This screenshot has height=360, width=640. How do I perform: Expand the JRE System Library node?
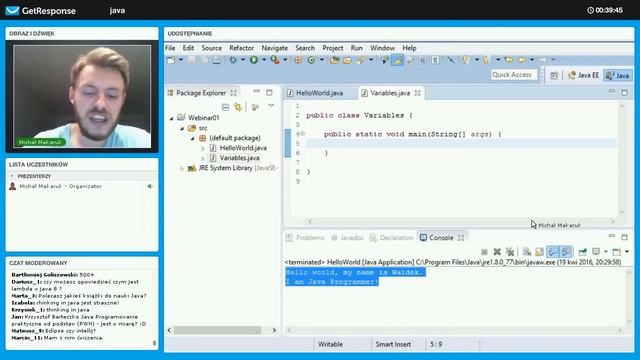(182, 168)
